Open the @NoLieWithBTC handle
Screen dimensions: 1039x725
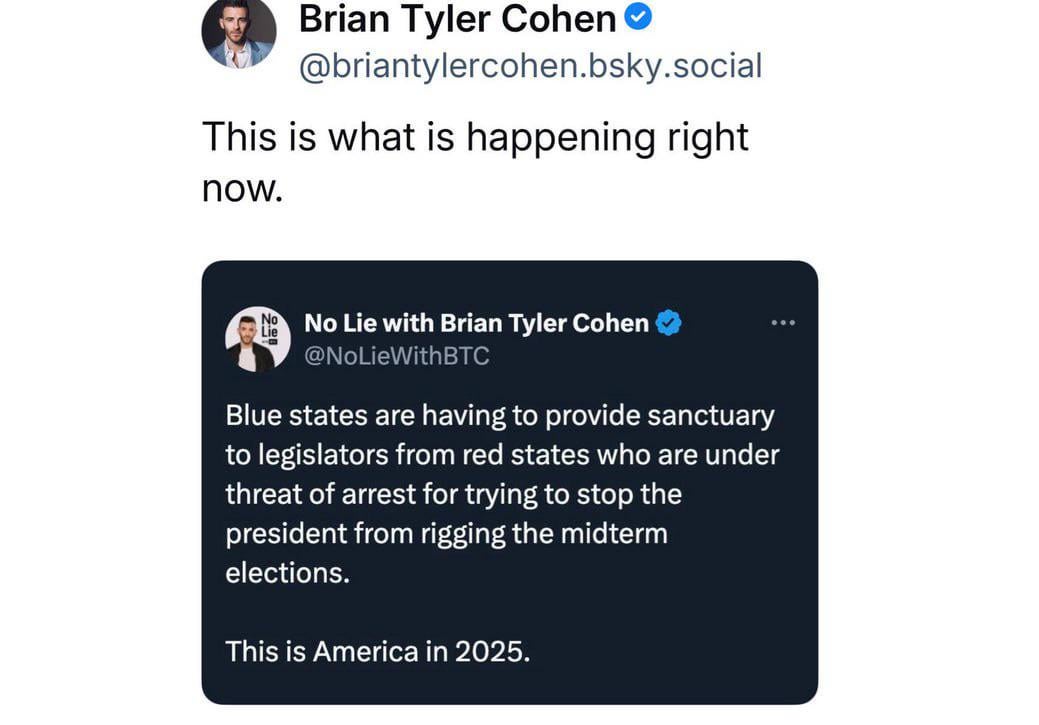click(396, 355)
